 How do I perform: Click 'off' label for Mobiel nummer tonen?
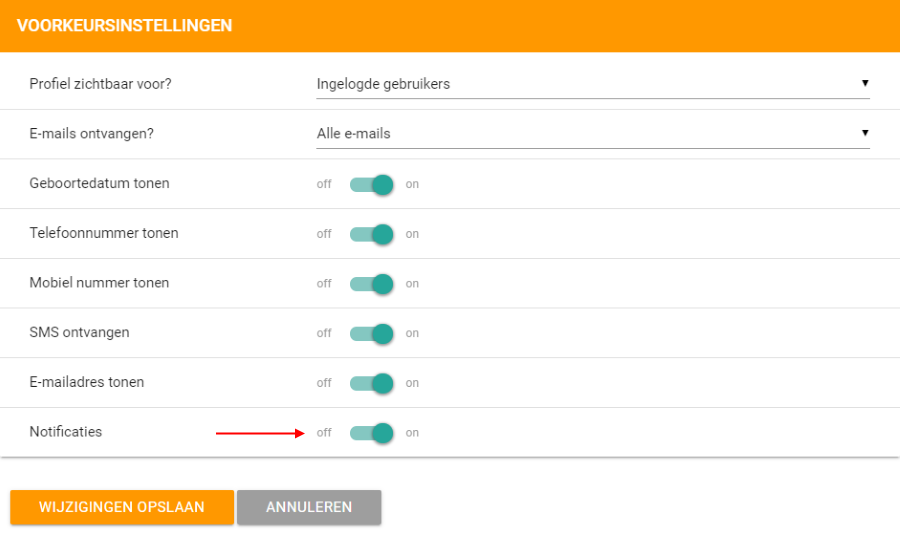tap(324, 284)
